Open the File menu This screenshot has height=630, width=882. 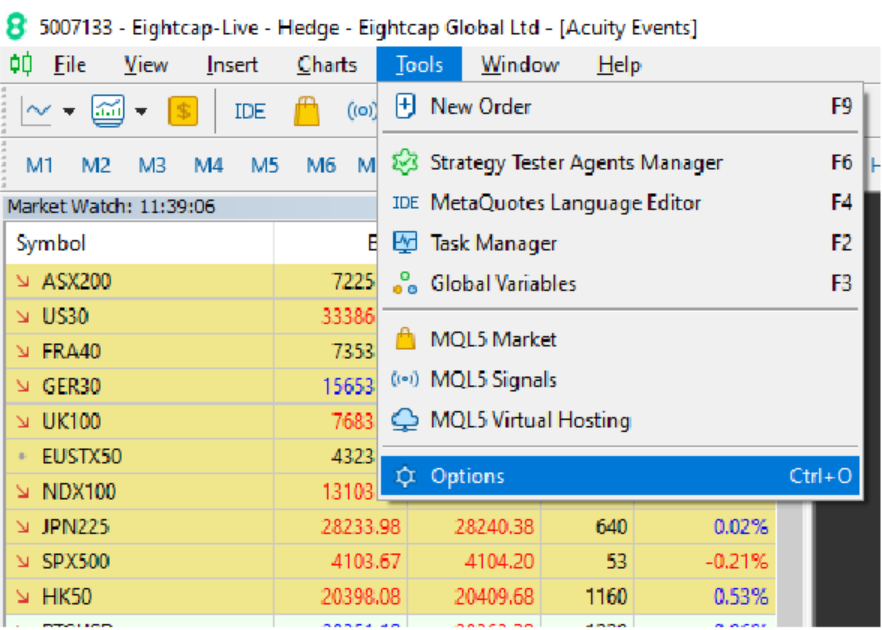(x=70, y=65)
